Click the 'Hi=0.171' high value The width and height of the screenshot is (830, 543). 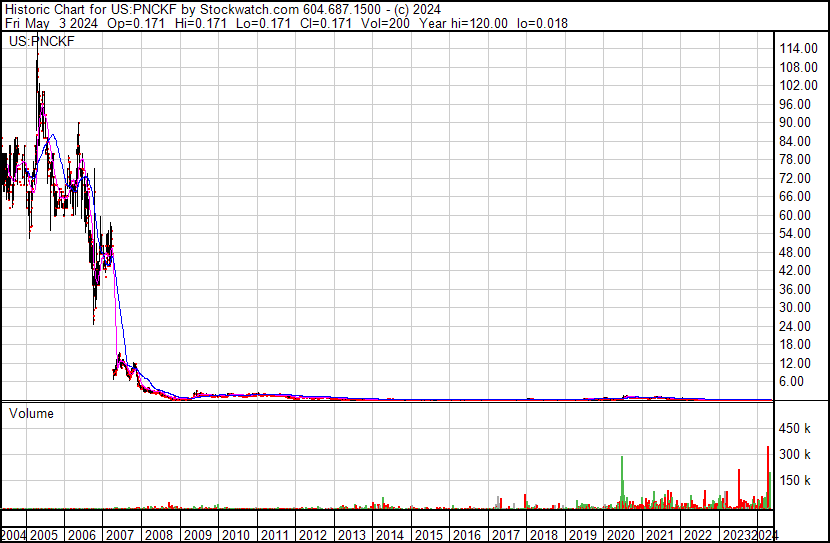(x=200, y=23)
